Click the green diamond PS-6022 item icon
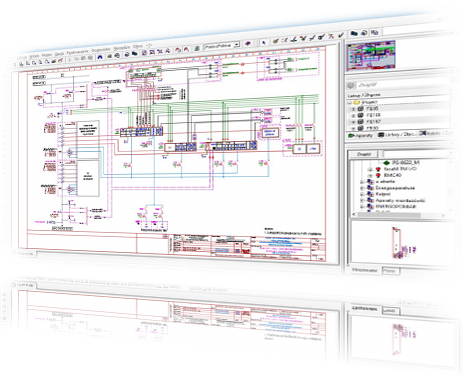The height and width of the screenshot is (376, 463). coord(386,163)
